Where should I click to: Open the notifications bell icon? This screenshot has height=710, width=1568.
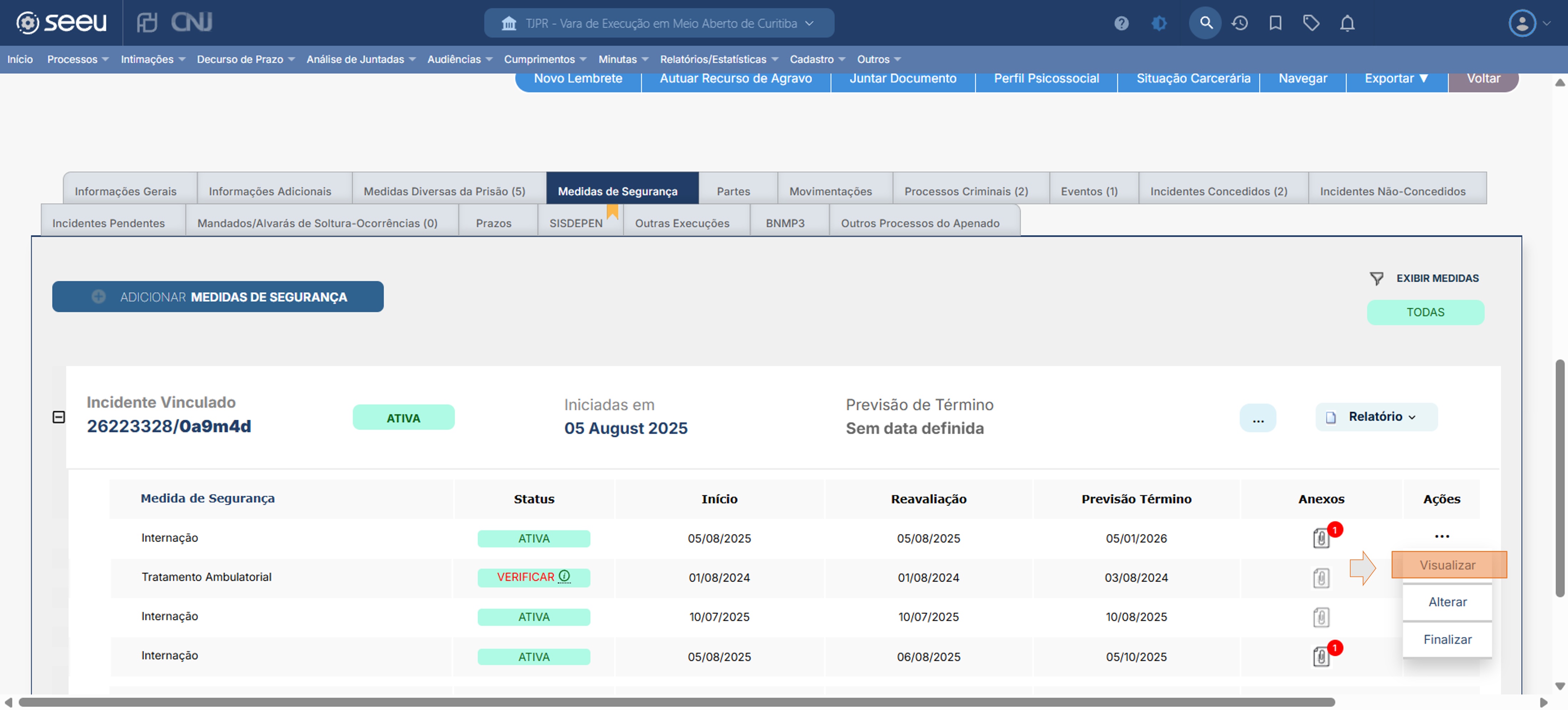click(x=1348, y=23)
